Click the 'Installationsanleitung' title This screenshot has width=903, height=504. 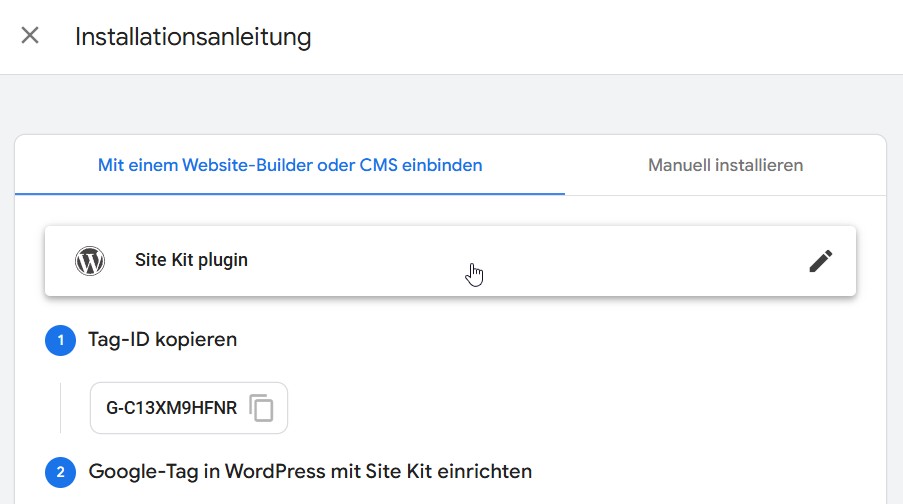193,37
